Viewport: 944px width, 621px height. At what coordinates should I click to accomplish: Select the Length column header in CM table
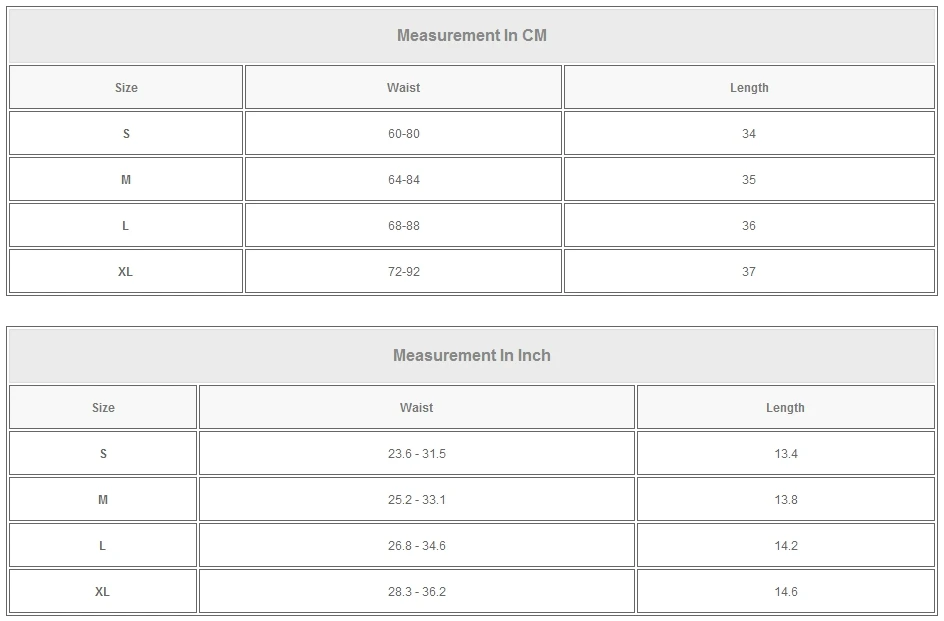[749, 88]
